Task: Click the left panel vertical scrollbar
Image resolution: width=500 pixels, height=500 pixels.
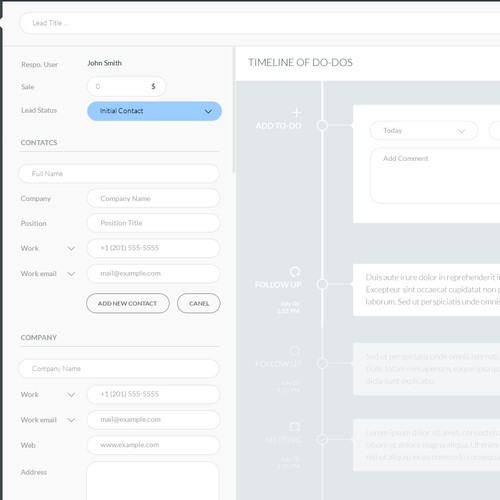Action: [x=234, y=110]
